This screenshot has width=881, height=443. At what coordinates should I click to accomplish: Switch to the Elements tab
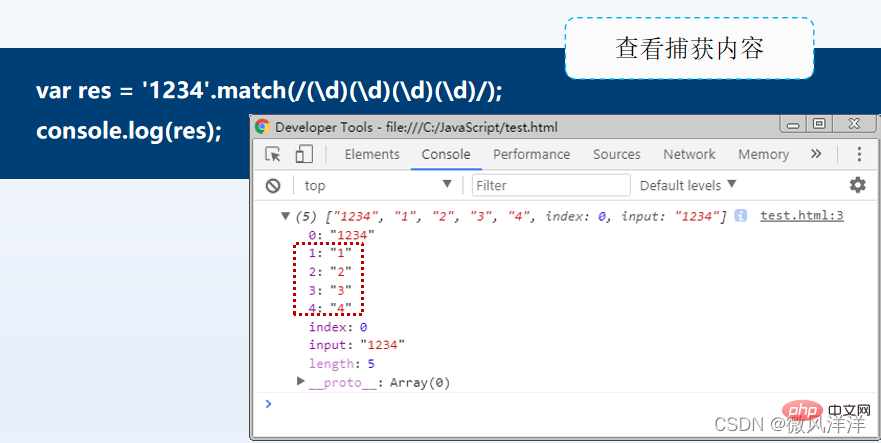pos(372,154)
